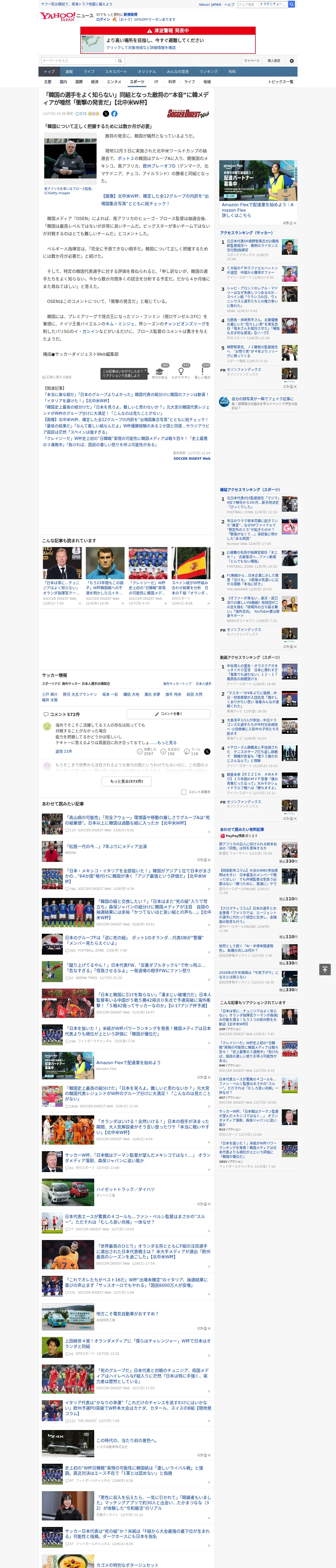
Task: Select the オリジナル tab
Action: [147, 71]
